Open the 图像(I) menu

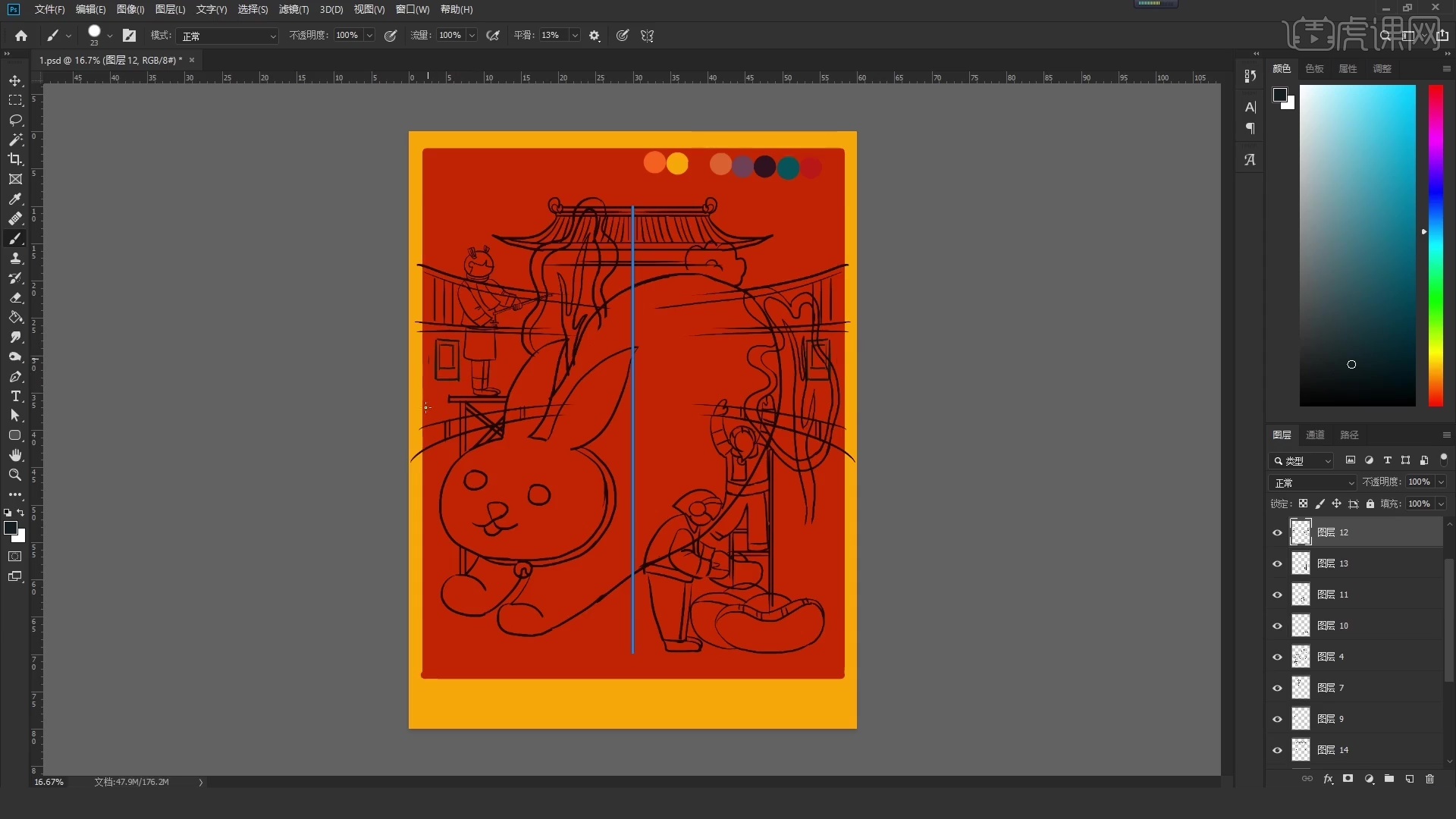coord(130,9)
